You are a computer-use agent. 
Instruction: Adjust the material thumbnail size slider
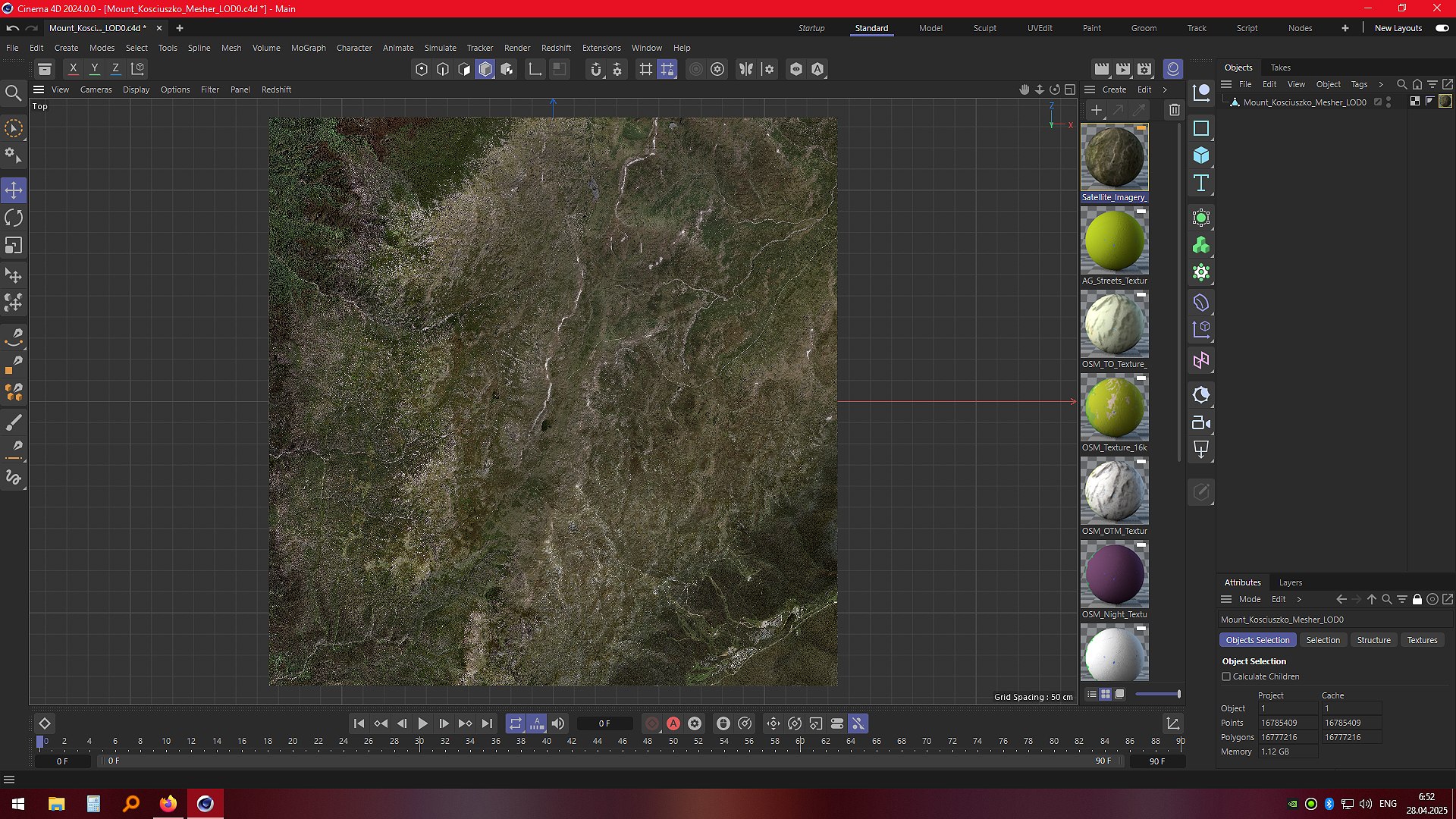(1157, 694)
